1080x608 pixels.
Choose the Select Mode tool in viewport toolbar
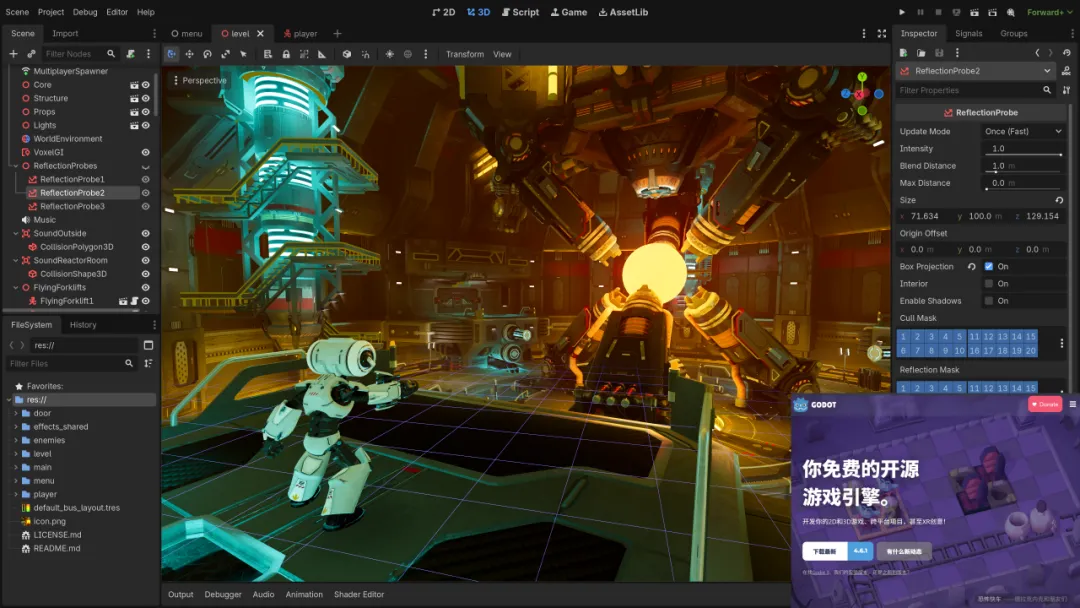[x=172, y=54]
